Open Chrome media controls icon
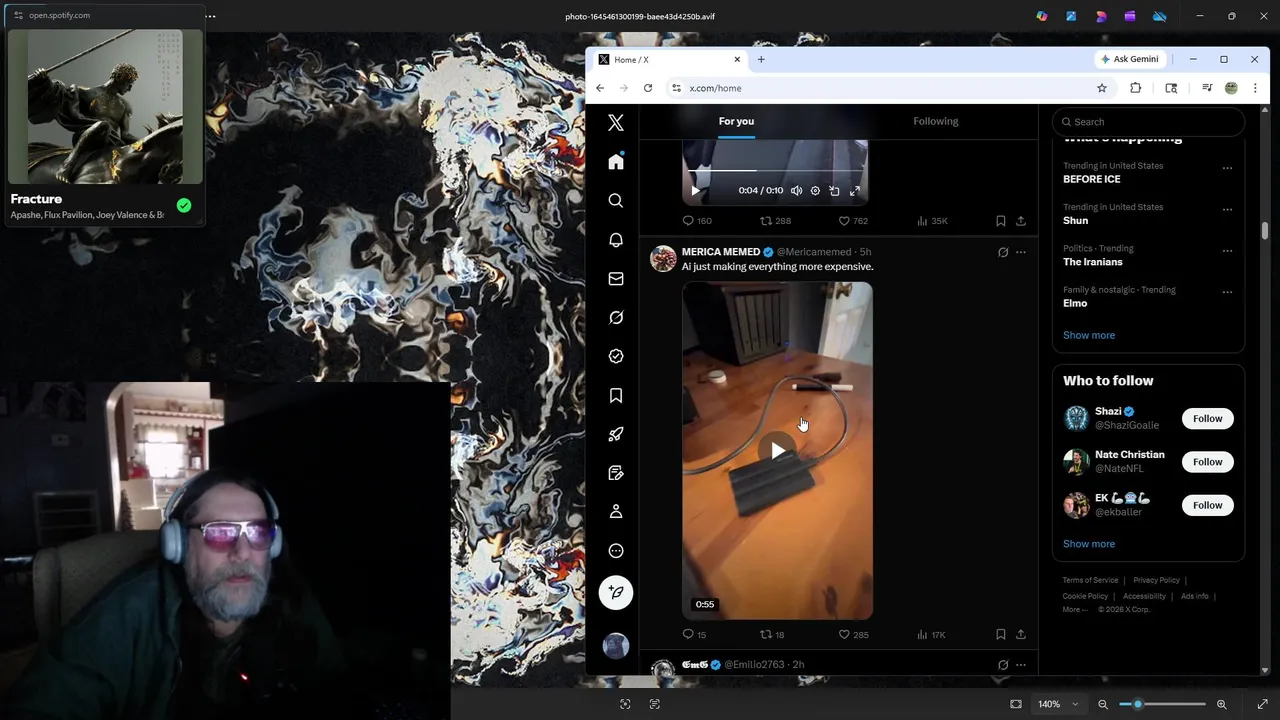This screenshot has height=720, width=1280. 1207,88
